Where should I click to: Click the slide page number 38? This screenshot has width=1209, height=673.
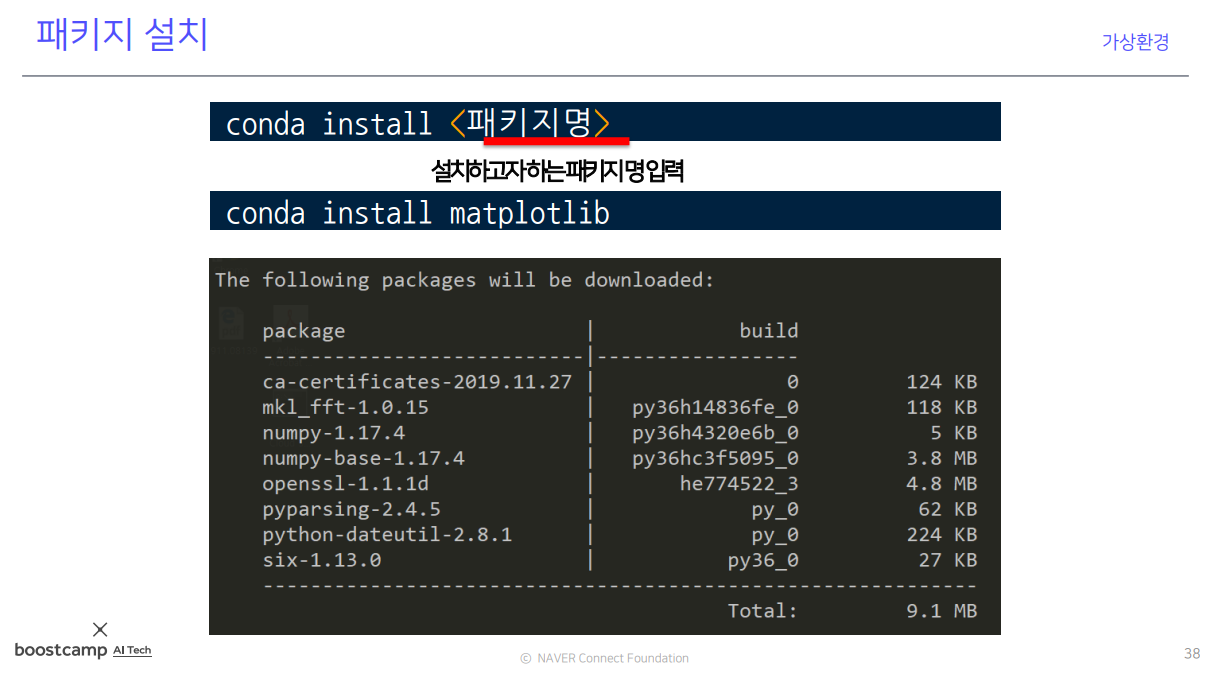tap(1191, 654)
